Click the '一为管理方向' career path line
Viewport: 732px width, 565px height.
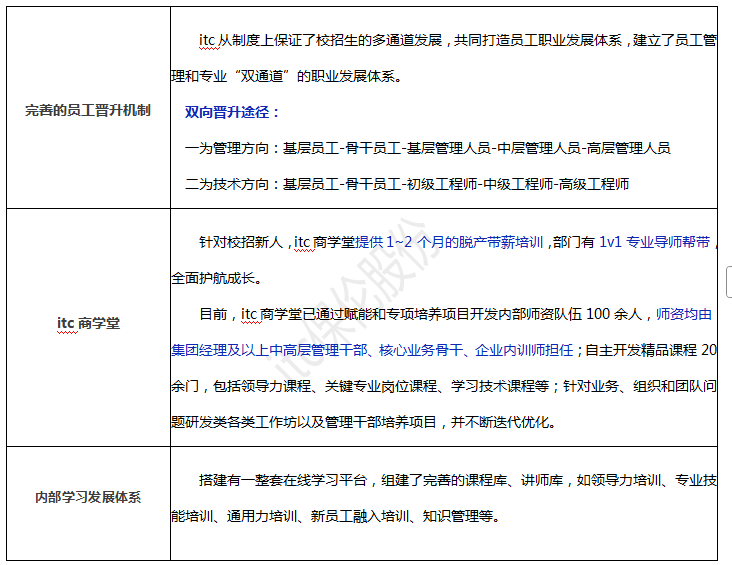pos(428,148)
